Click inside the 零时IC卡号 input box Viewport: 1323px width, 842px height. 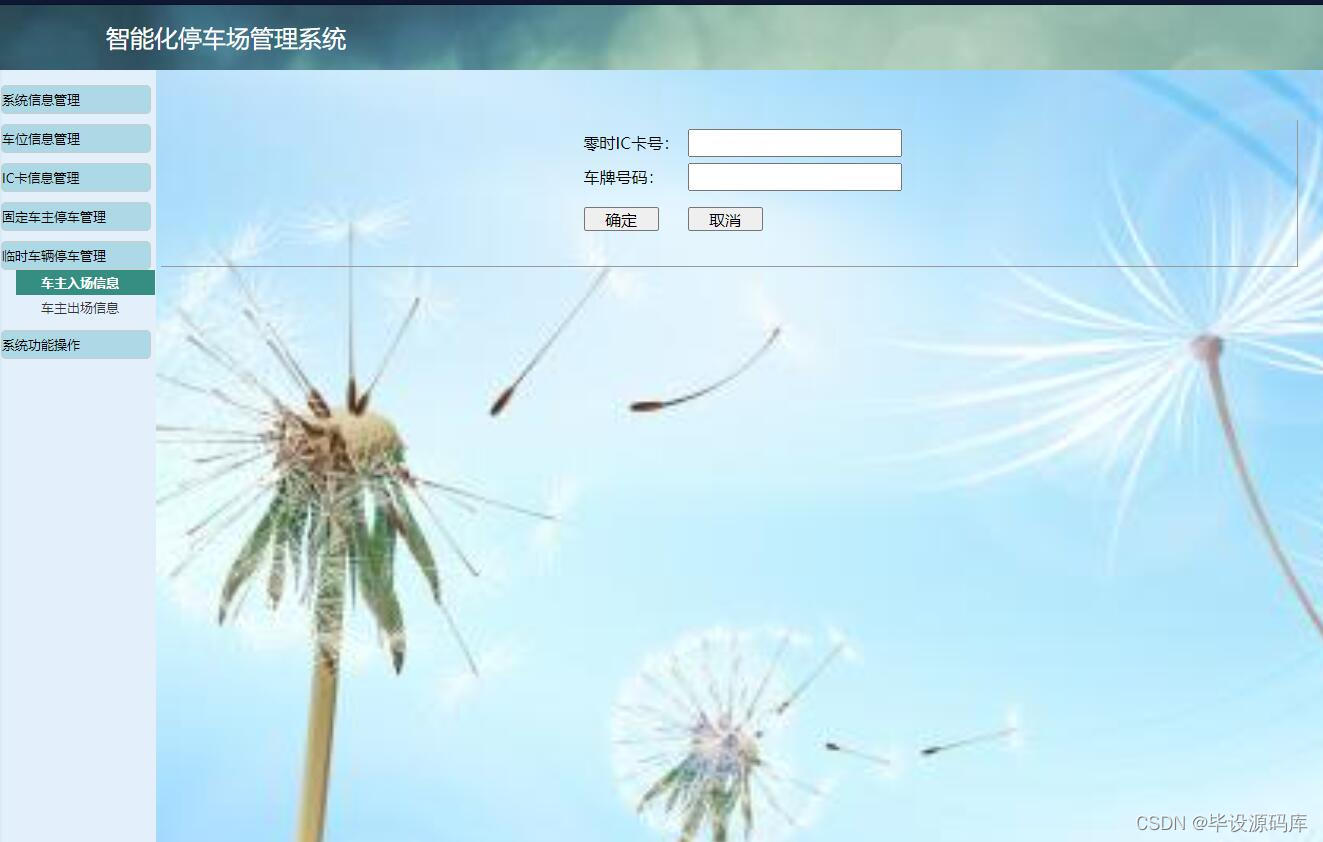[x=794, y=142]
